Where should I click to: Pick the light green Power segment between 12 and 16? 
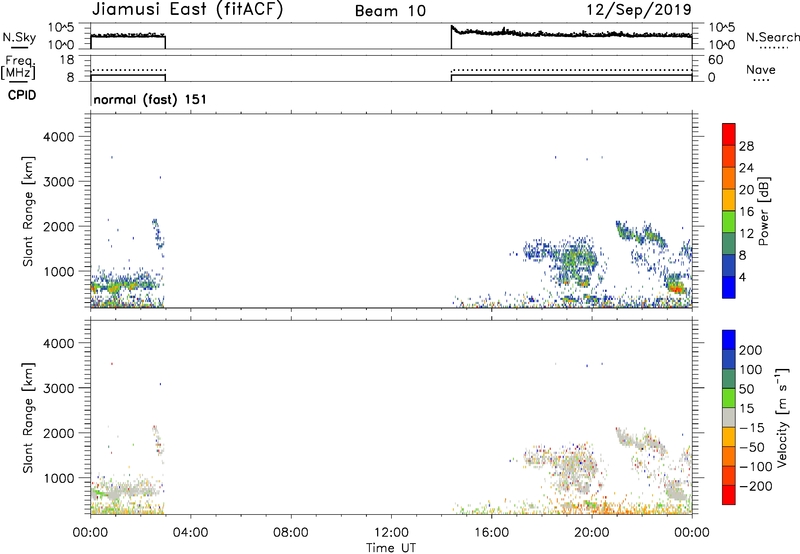[x=729, y=222]
